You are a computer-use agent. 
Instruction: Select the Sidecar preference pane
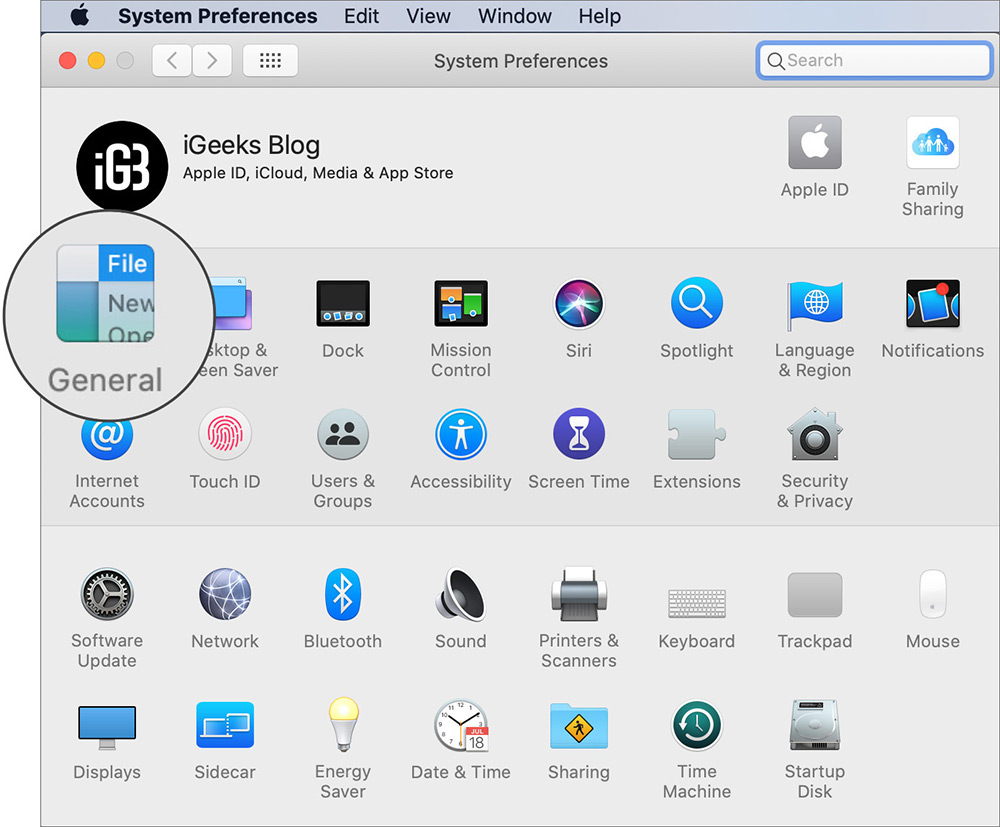click(x=225, y=725)
